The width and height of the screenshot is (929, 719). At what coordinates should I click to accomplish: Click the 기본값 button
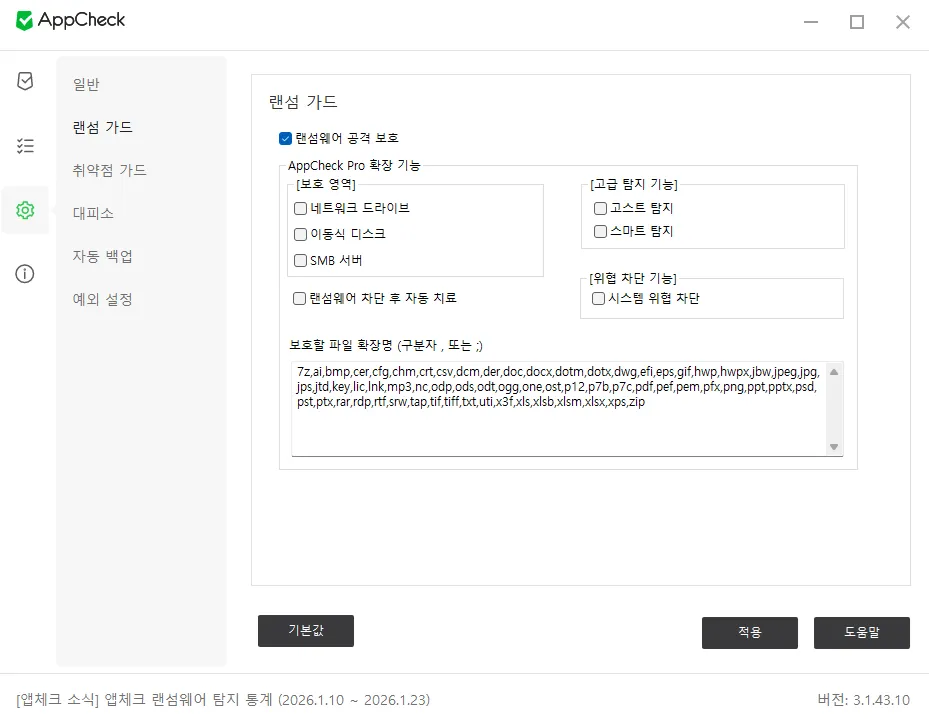pyautogui.click(x=306, y=631)
